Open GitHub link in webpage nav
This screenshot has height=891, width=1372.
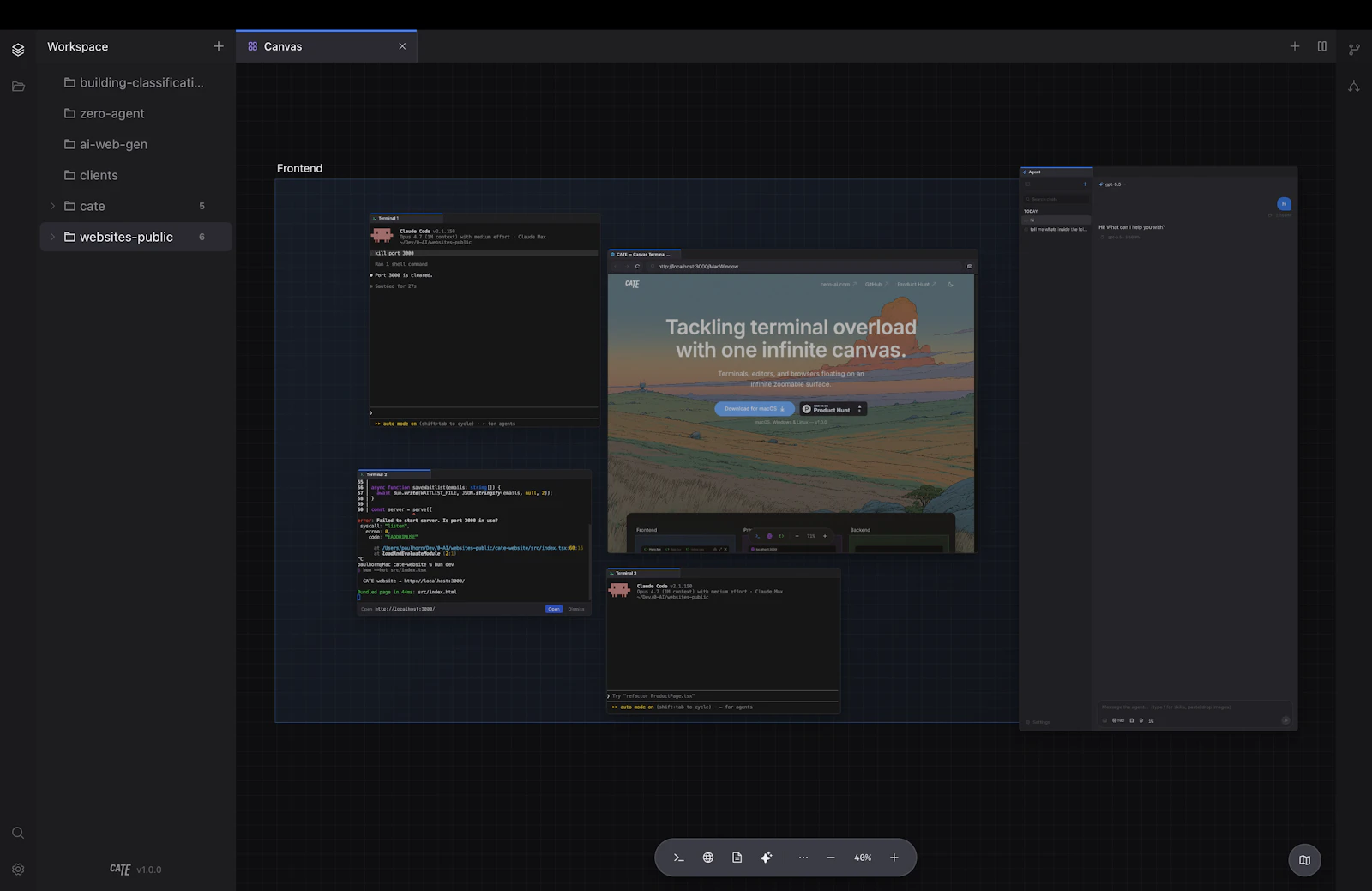(x=876, y=284)
